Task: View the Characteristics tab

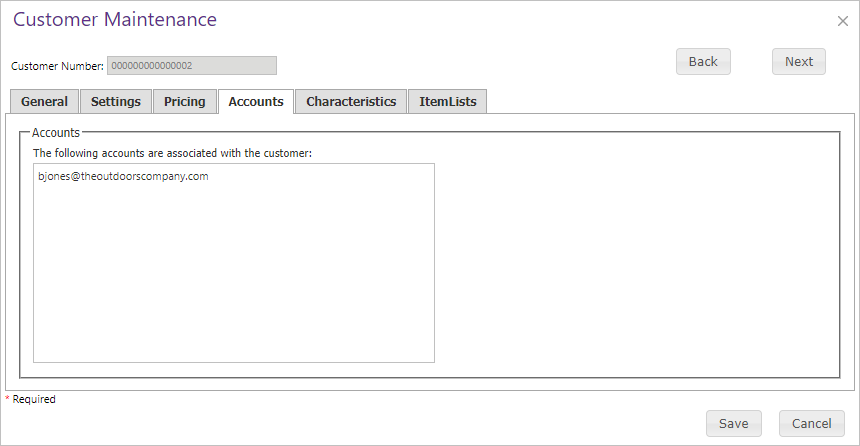Action: [351, 101]
